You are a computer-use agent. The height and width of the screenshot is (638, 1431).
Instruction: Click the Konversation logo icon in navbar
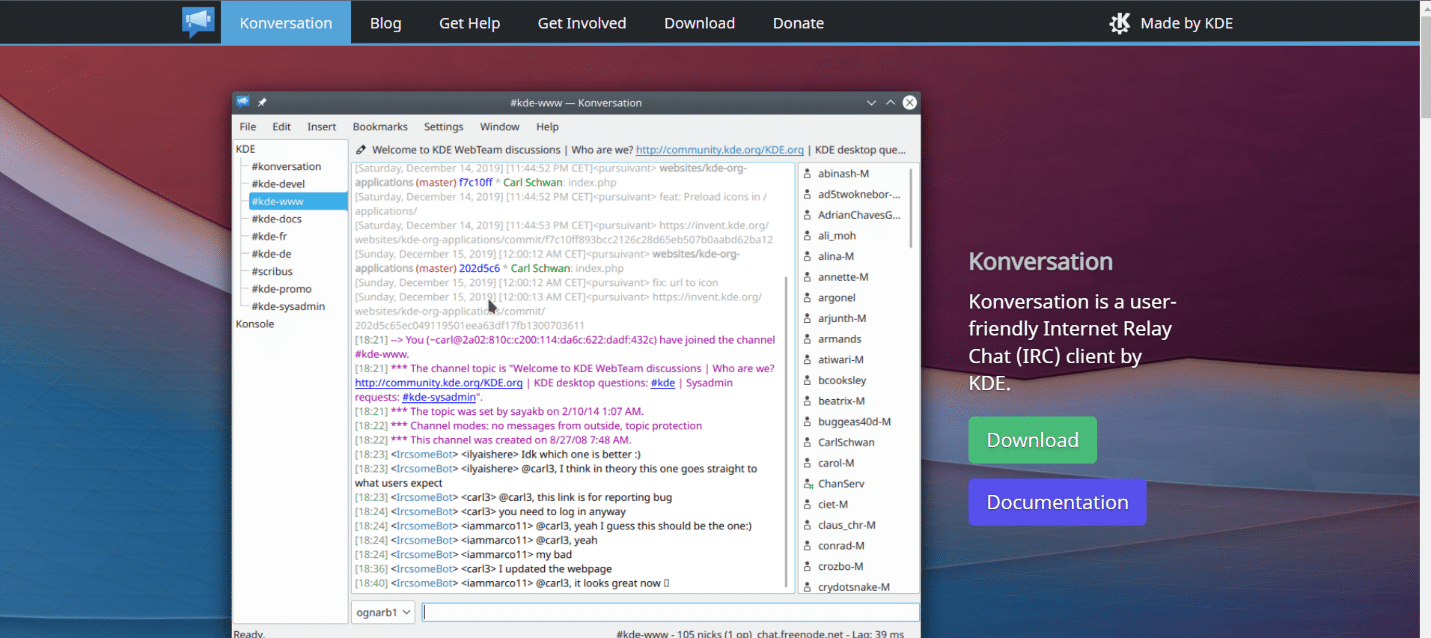198,22
